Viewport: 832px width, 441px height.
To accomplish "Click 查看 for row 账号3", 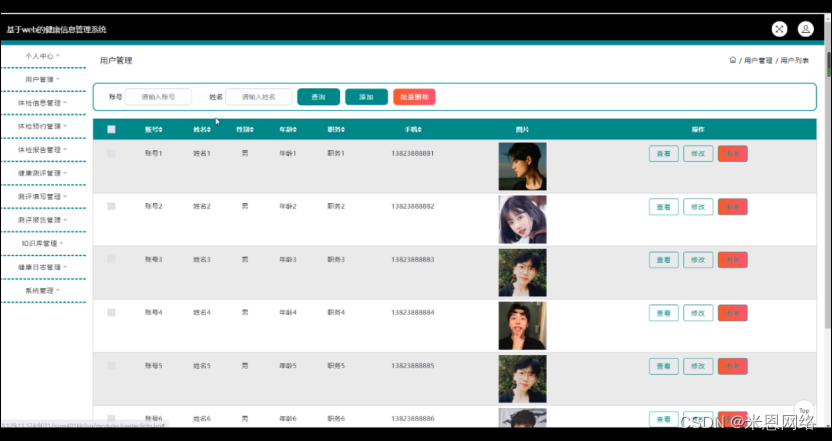I will click(664, 260).
